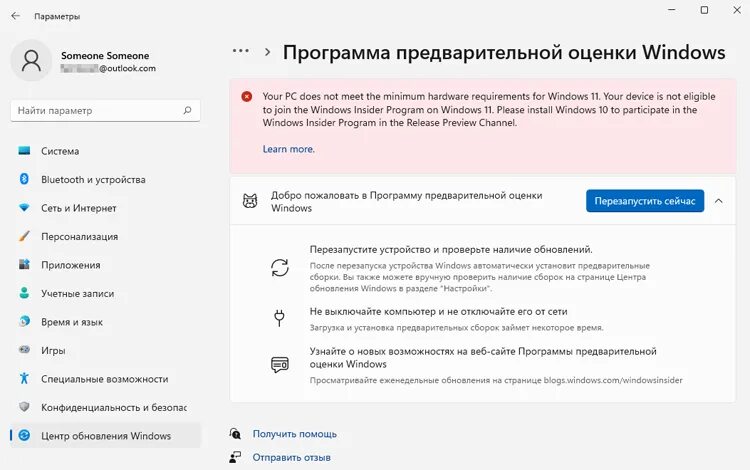The width and height of the screenshot is (750, 470).
Task: Open the Отправить отзыв link
Action: 291,457
